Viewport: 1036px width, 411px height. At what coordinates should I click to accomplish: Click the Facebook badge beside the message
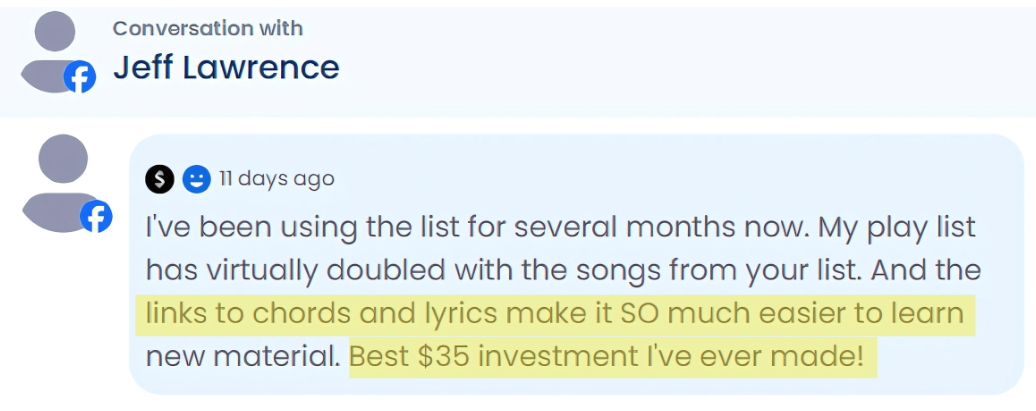pos(96,216)
